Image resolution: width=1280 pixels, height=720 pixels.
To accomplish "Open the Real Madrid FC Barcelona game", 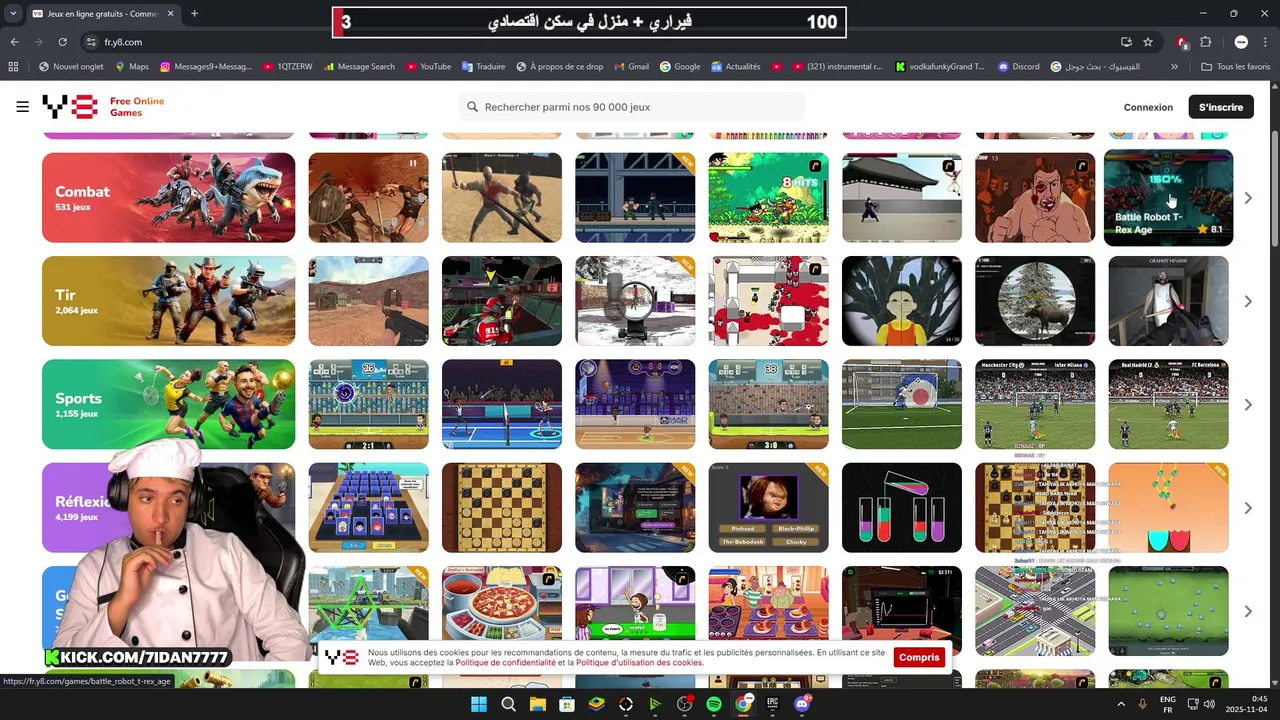I will (x=1168, y=404).
